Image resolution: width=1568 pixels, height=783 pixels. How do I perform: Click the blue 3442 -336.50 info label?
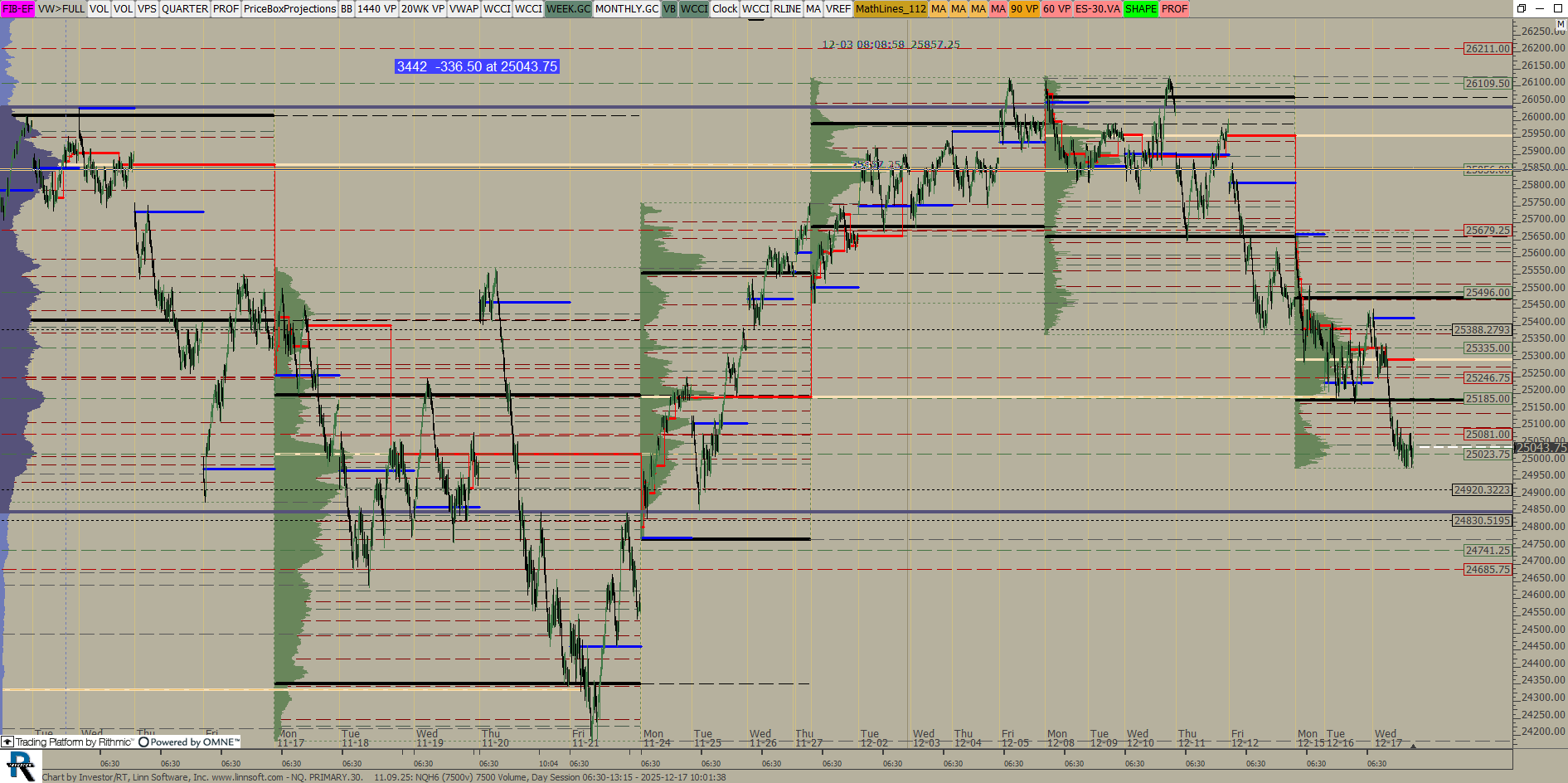pos(477,66)
